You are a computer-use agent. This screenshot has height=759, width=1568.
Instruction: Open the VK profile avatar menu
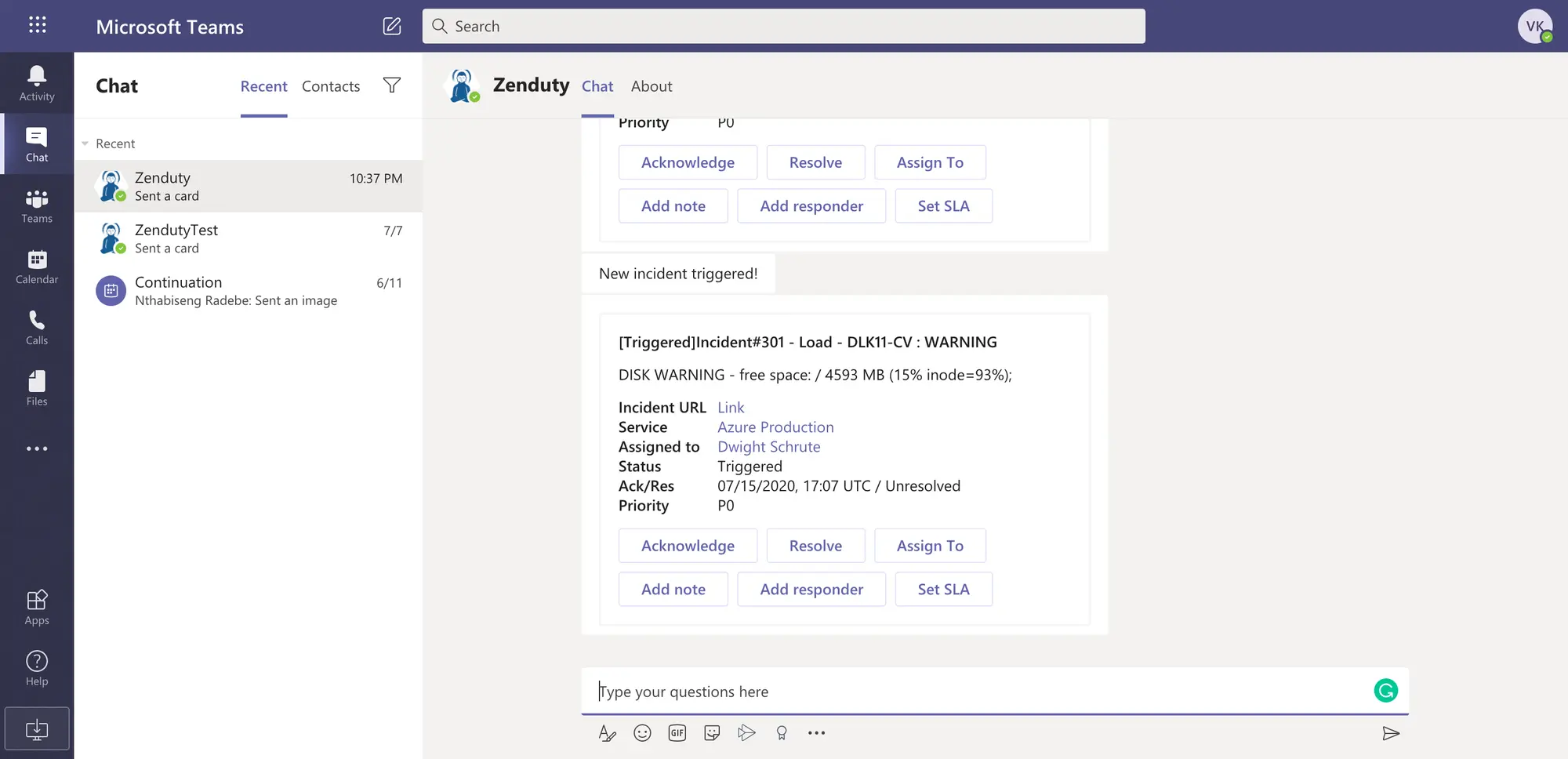pos(1535,26)
